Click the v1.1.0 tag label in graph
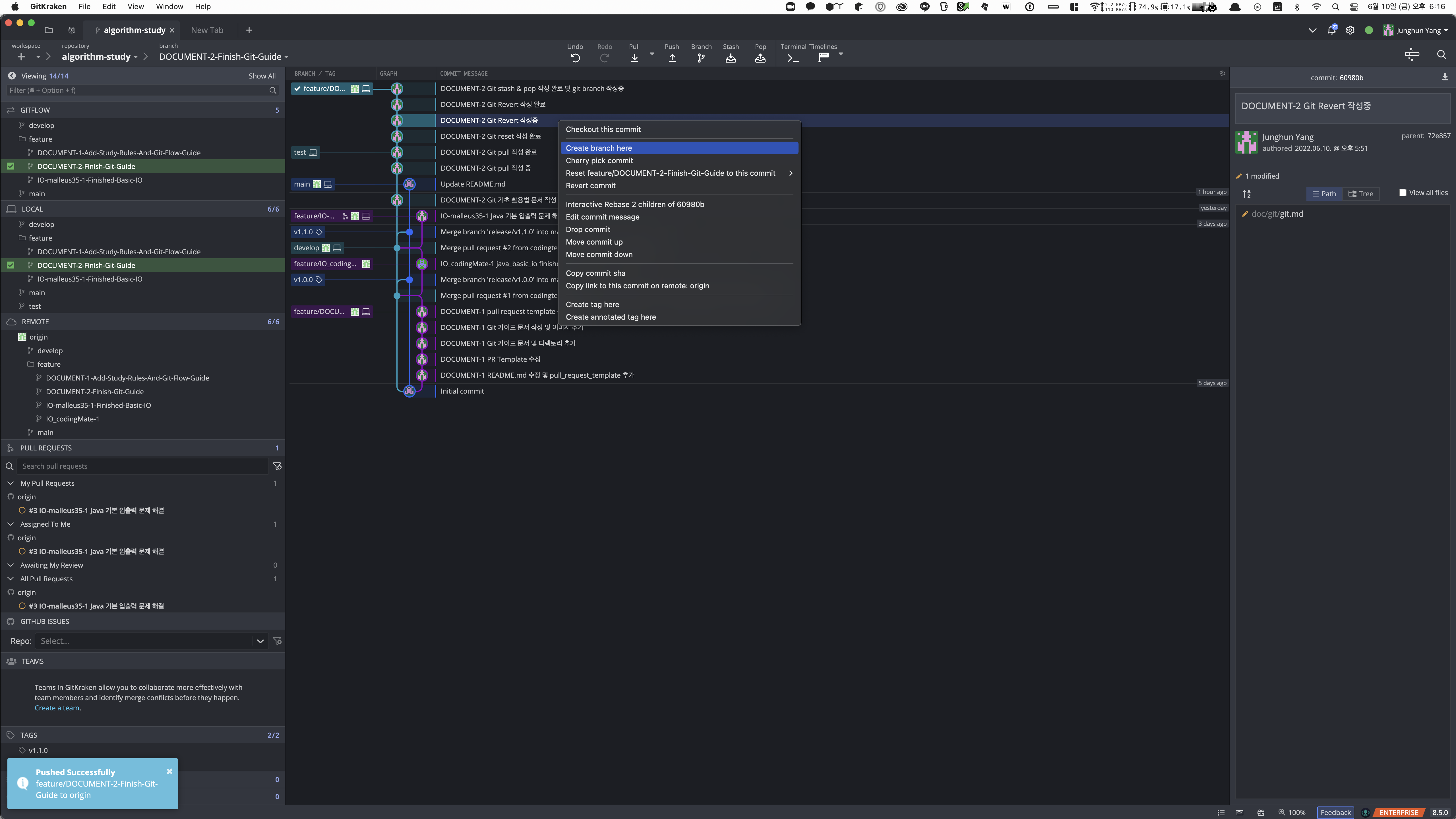The width and height of the screenshot is (1456, 819). (x=307, y=232)
